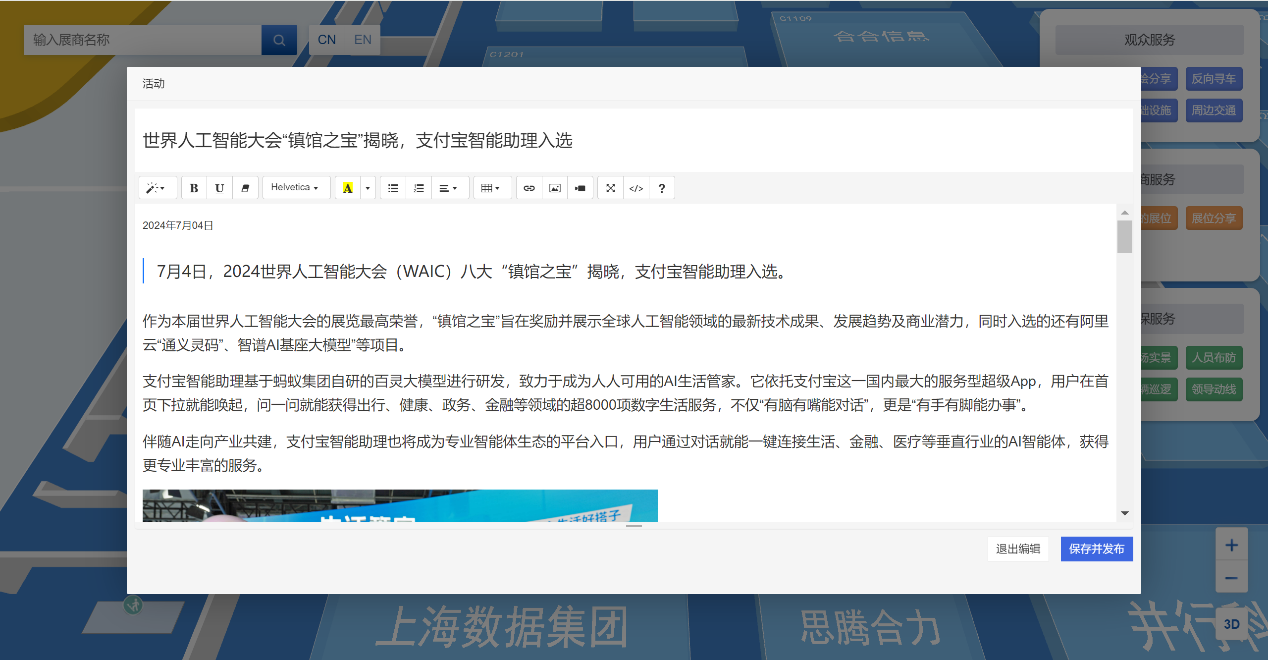This screenshot has height=660, width=1268.
Task: Click the eraser remove-format icon
Action: [245, 188]
